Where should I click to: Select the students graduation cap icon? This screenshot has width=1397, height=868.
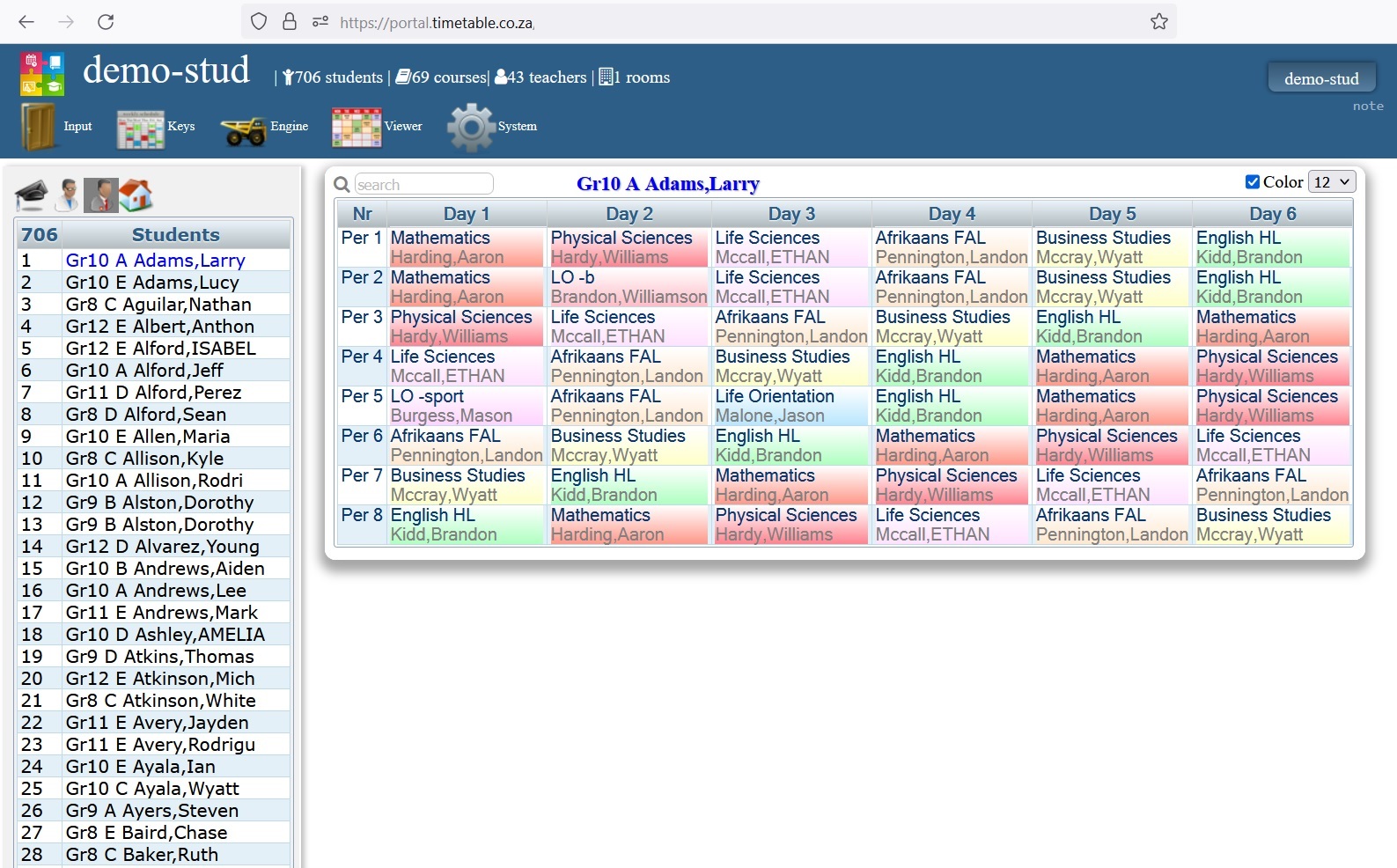tap(32, 195)
